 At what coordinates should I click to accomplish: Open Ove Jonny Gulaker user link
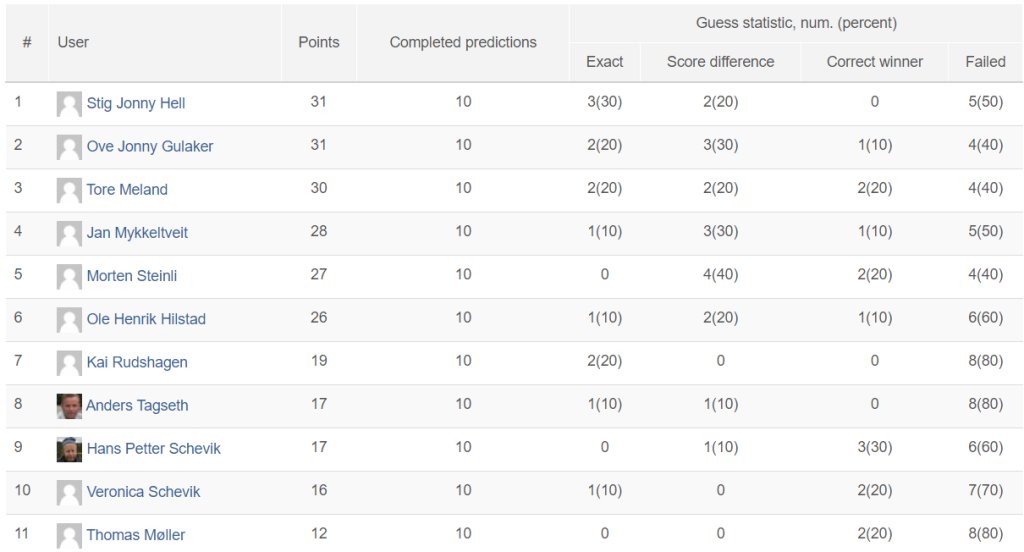click(x=150, y=146)
